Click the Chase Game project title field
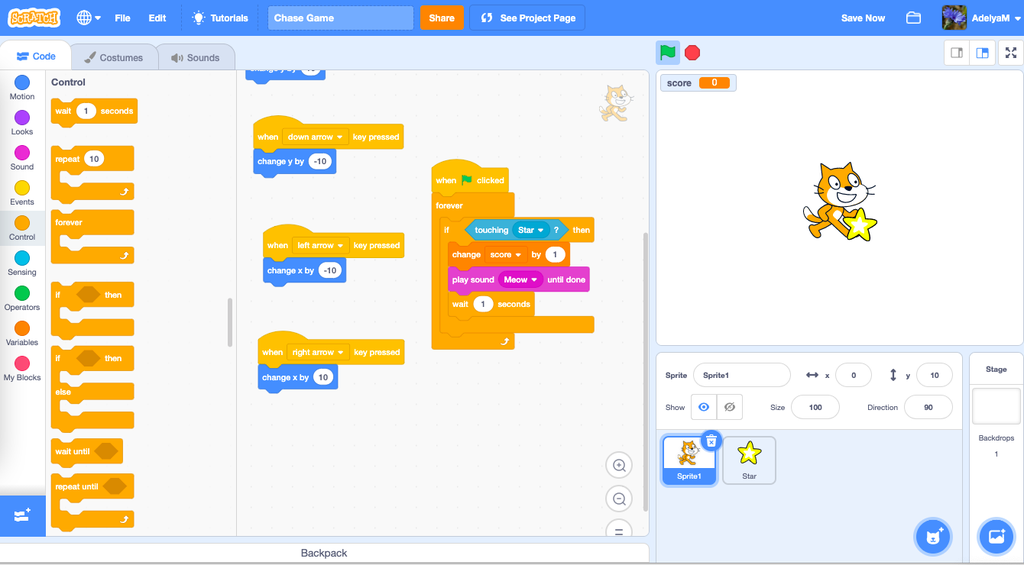This screenshot has width=1024, height=565. 340,18
